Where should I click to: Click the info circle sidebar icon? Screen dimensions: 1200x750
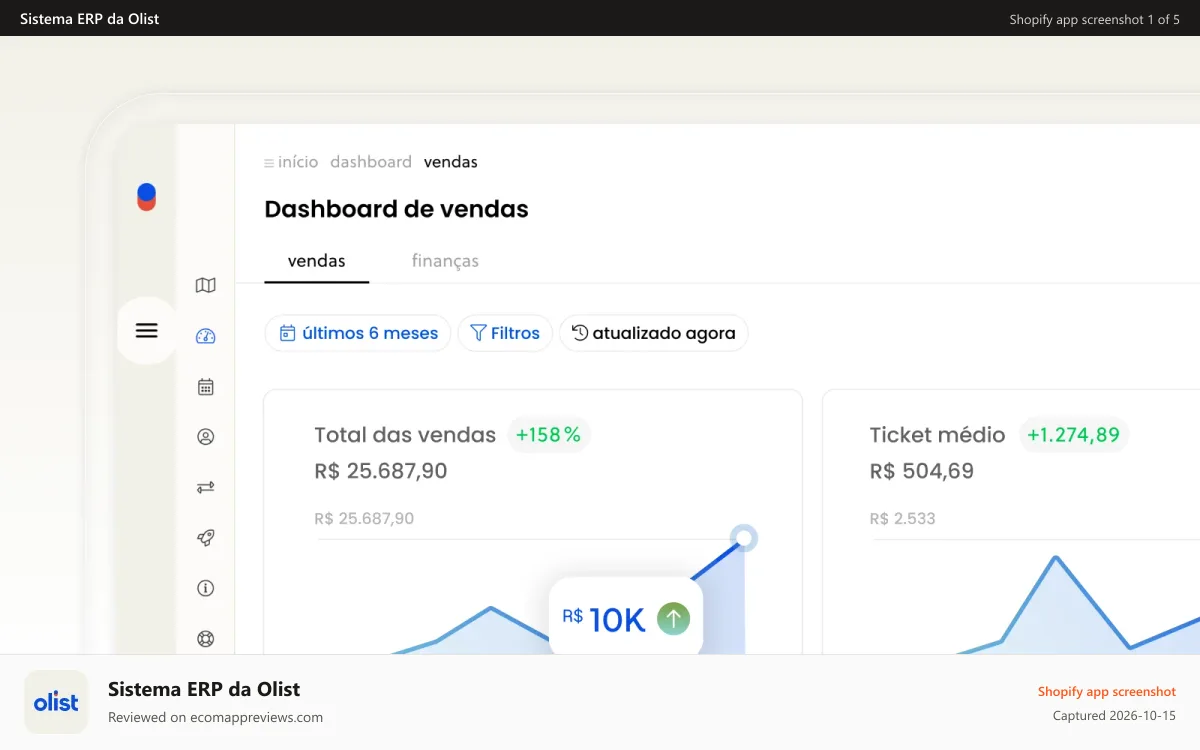click(x=206, y=588)
